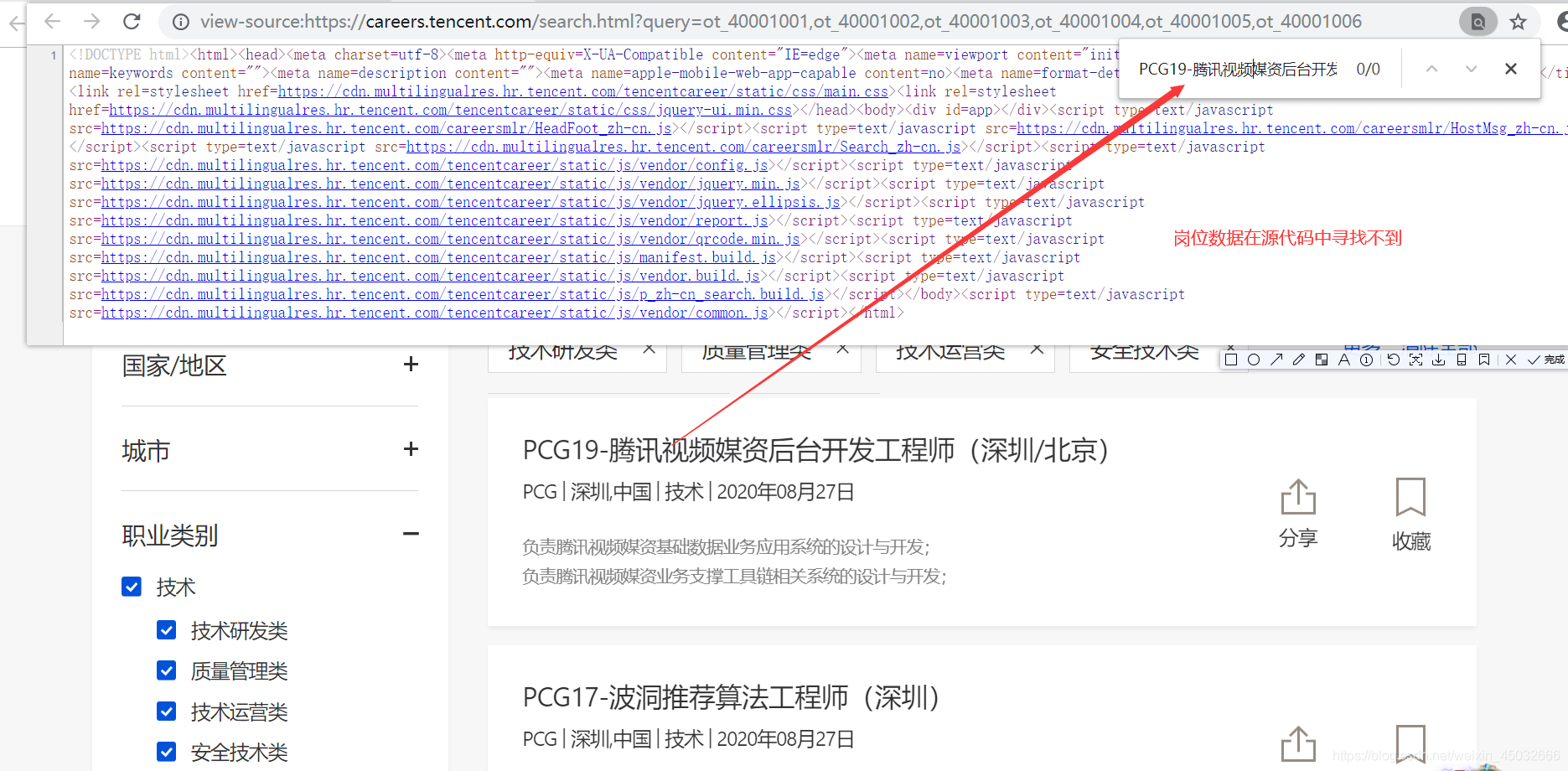This screenshot has height=771, width=1568.
Task: Remove the 质量管理类 filter tag
Action: click(x=843, y=349)
